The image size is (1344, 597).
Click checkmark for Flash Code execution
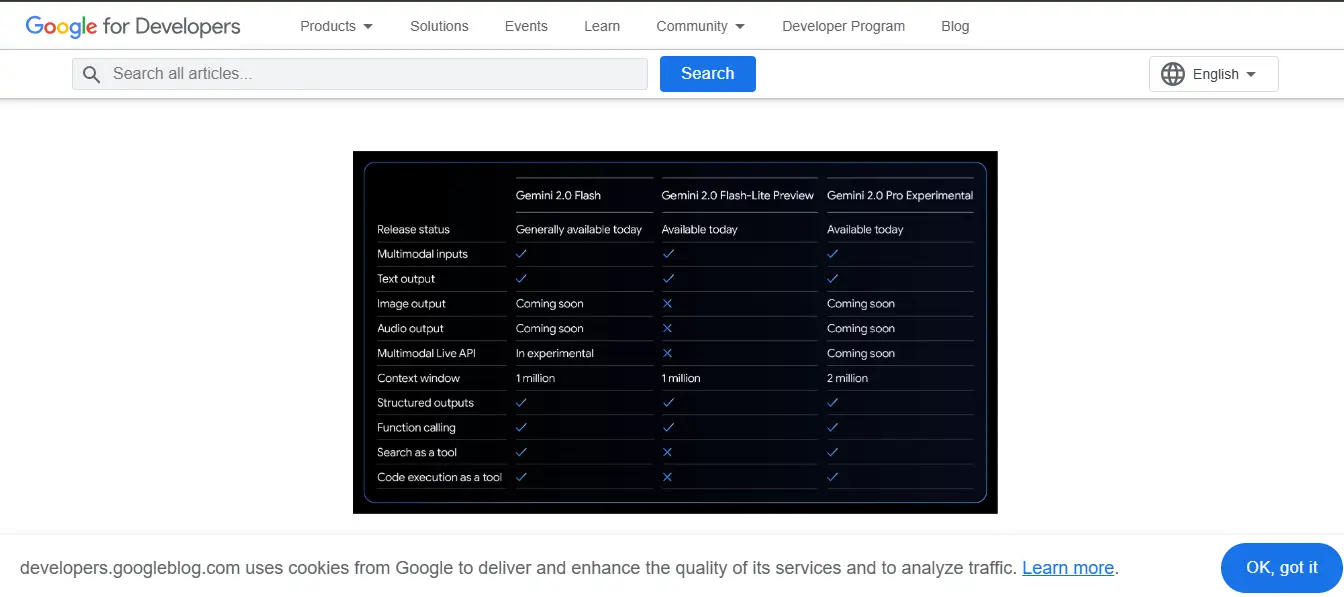coord(521,477)
